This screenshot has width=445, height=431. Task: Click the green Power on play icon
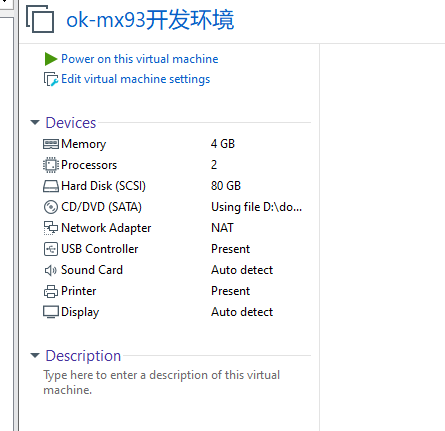tap(51, 59)
